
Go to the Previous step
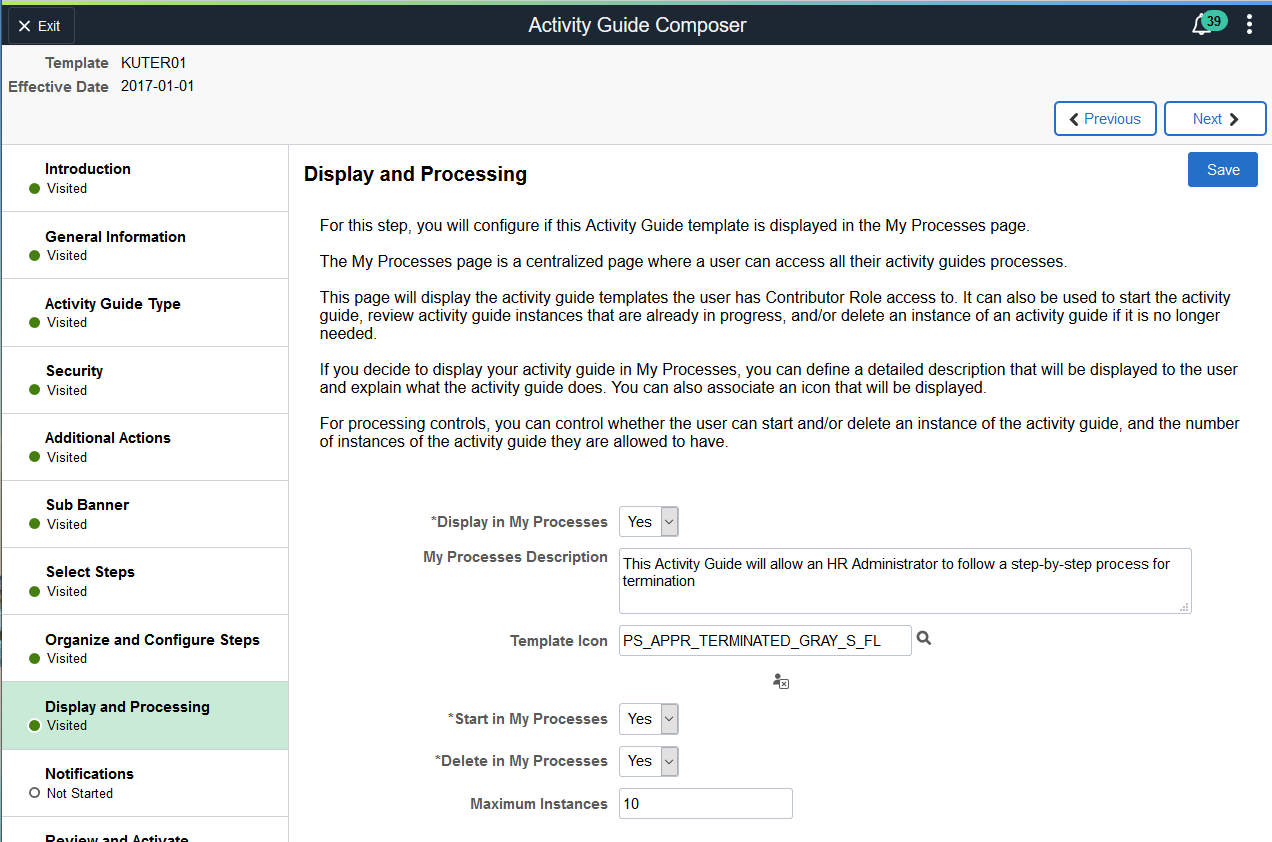click(1105, 118)
